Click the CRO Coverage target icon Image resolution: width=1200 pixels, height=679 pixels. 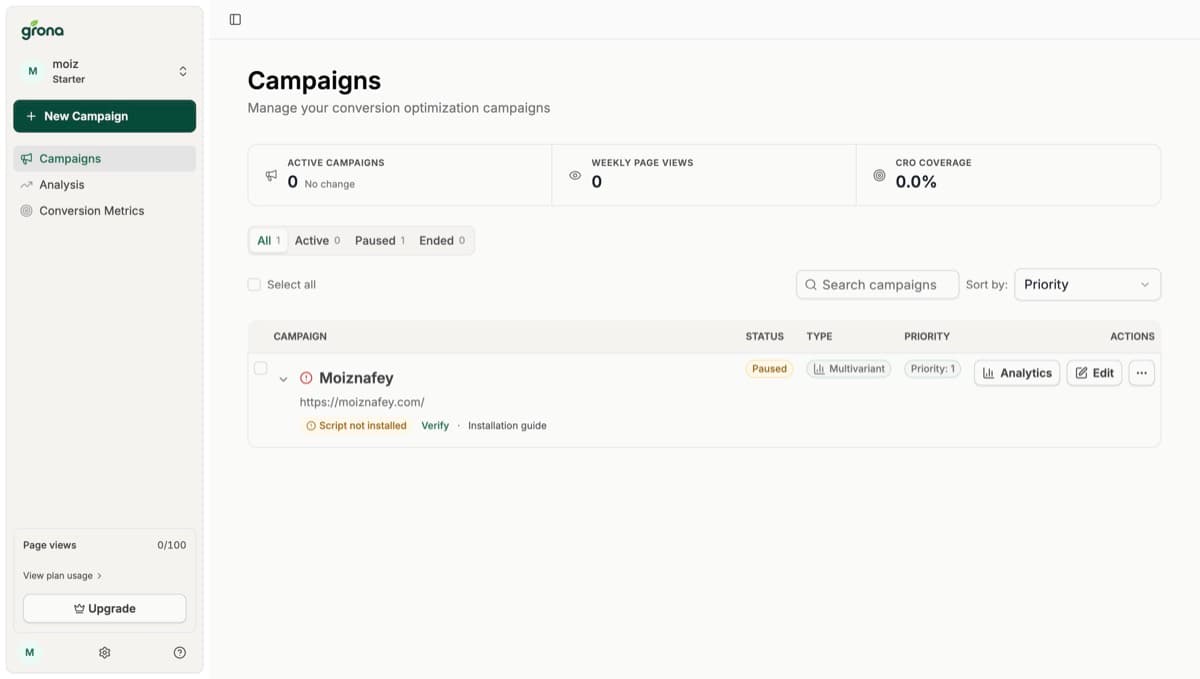[879, 175]
